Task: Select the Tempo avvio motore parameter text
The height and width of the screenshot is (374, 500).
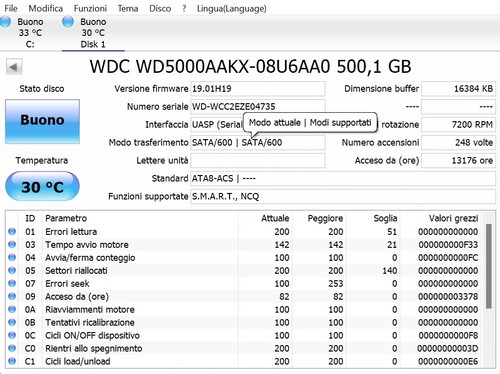Action: [x=87, y=244]
